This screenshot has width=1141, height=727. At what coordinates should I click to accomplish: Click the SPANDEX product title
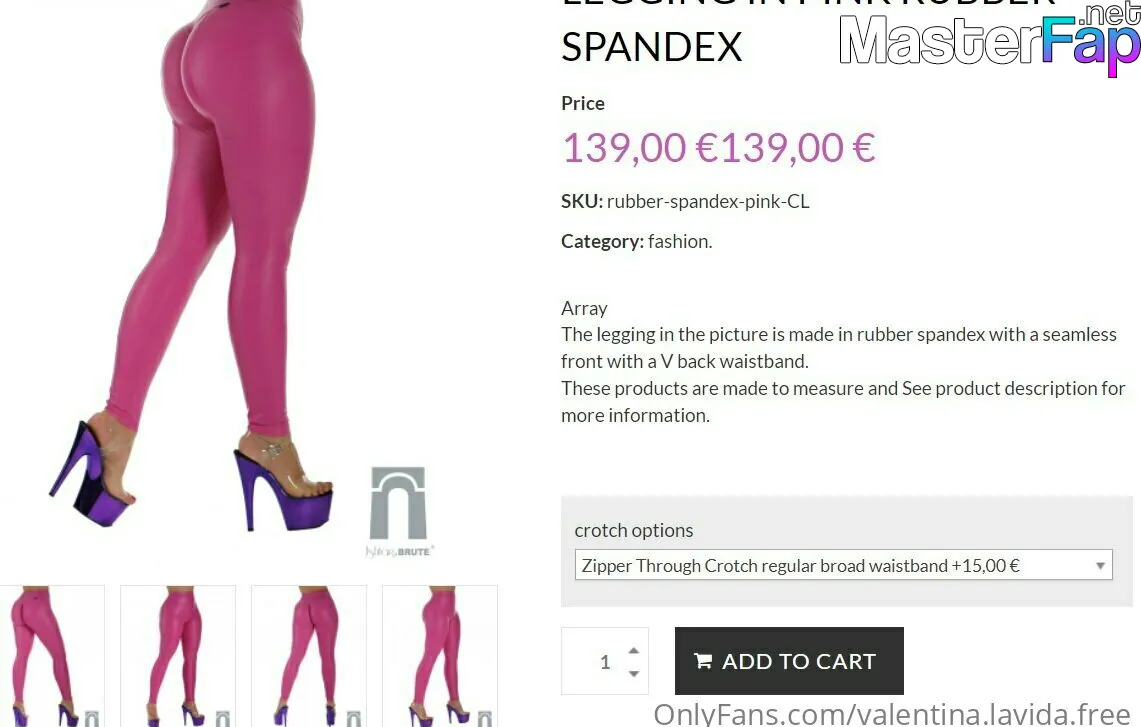(x=651, y=47)
